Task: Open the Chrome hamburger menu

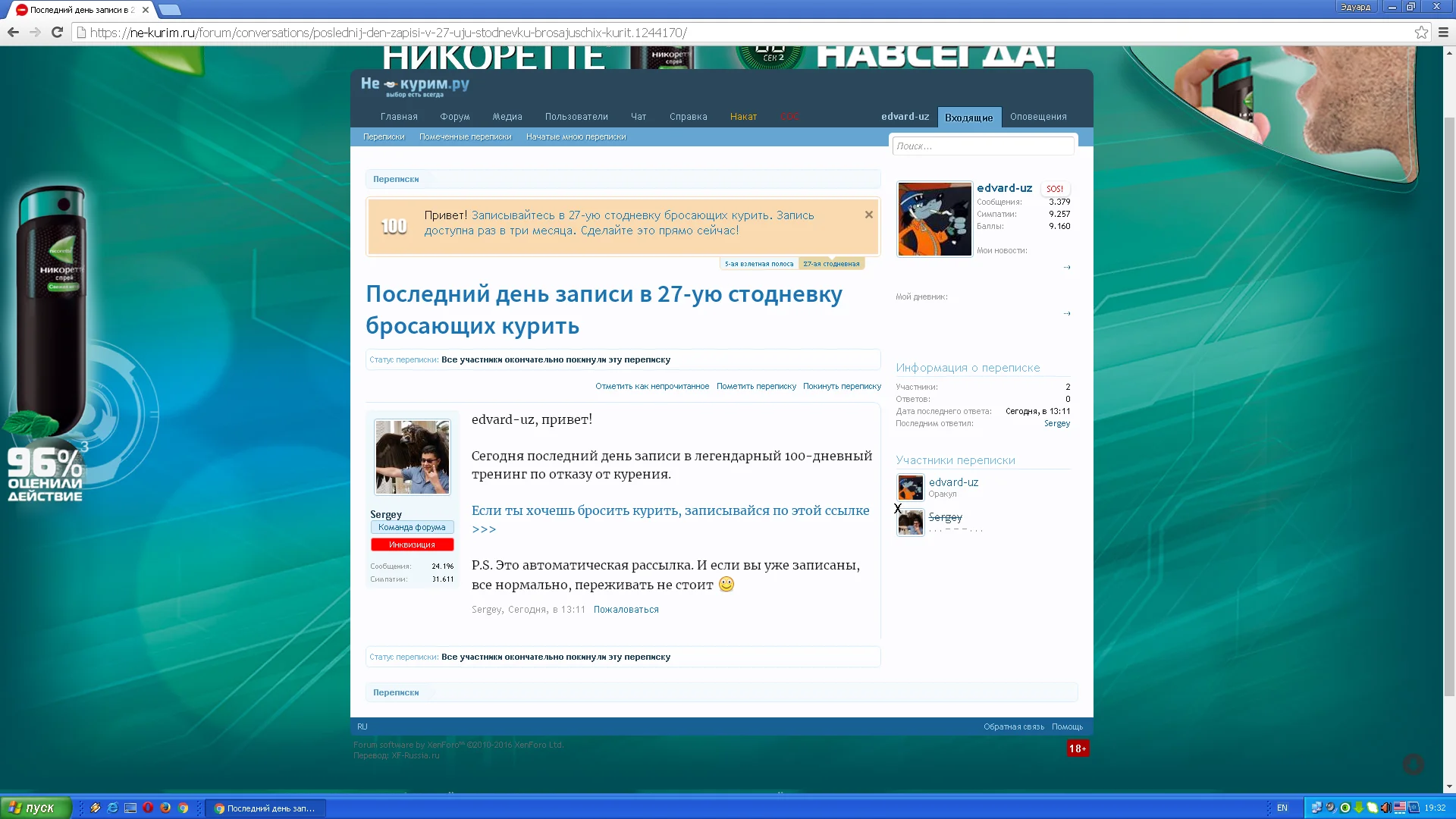Action: [1443, 32]
